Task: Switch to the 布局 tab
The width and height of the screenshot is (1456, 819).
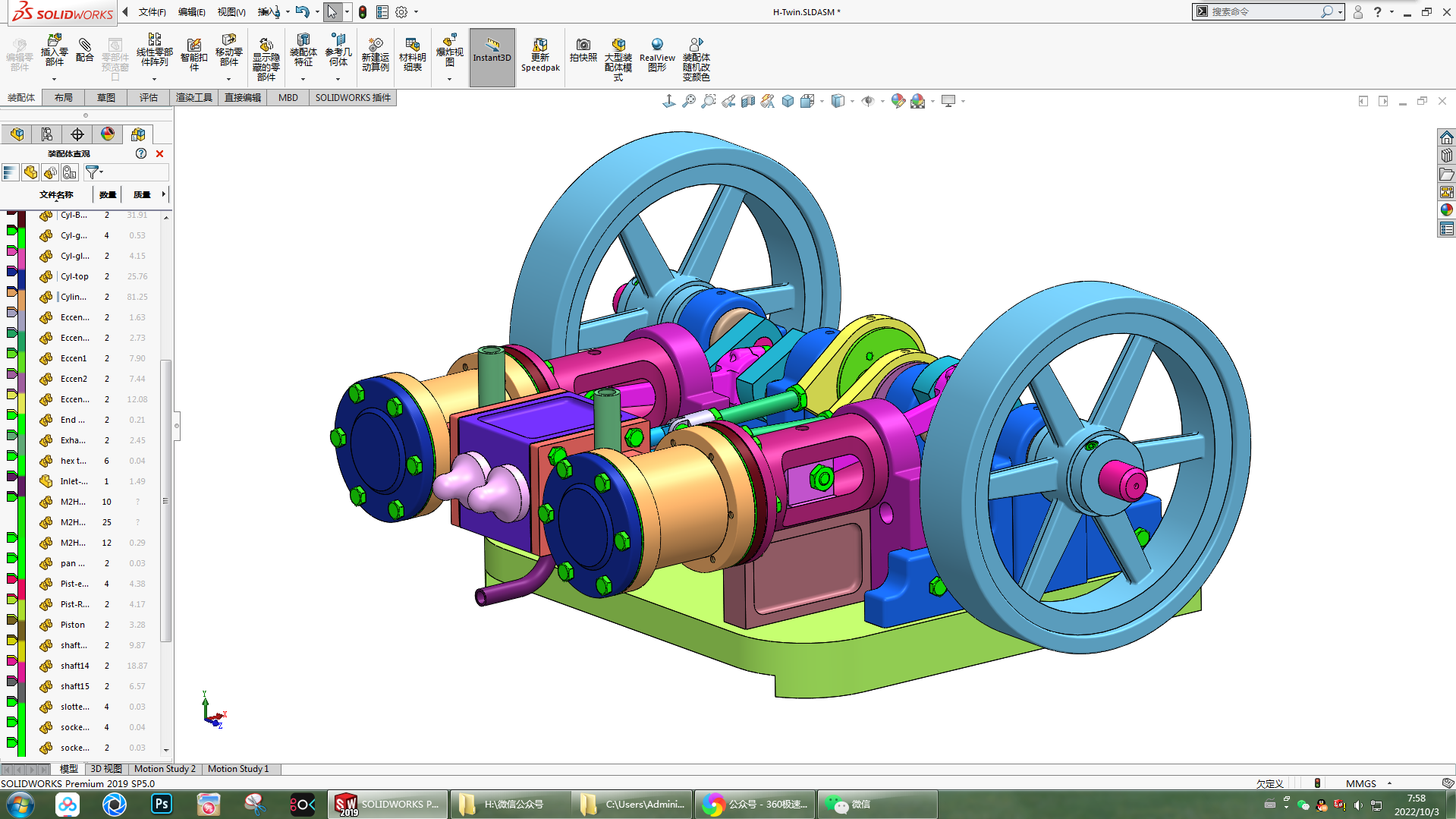Action: click(x=64, y=98)
